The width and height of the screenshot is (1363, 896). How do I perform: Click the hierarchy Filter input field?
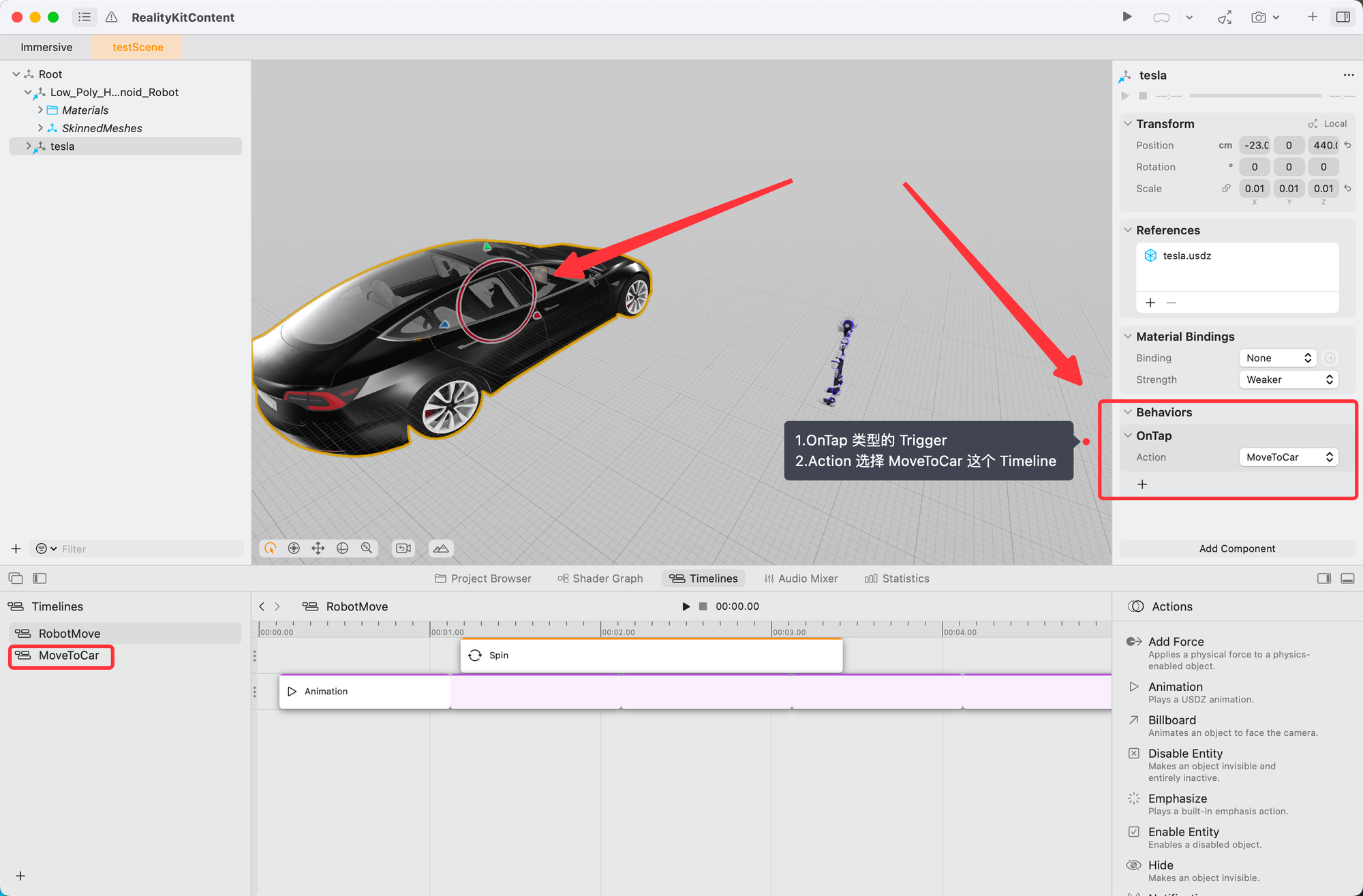coord(150,549)
